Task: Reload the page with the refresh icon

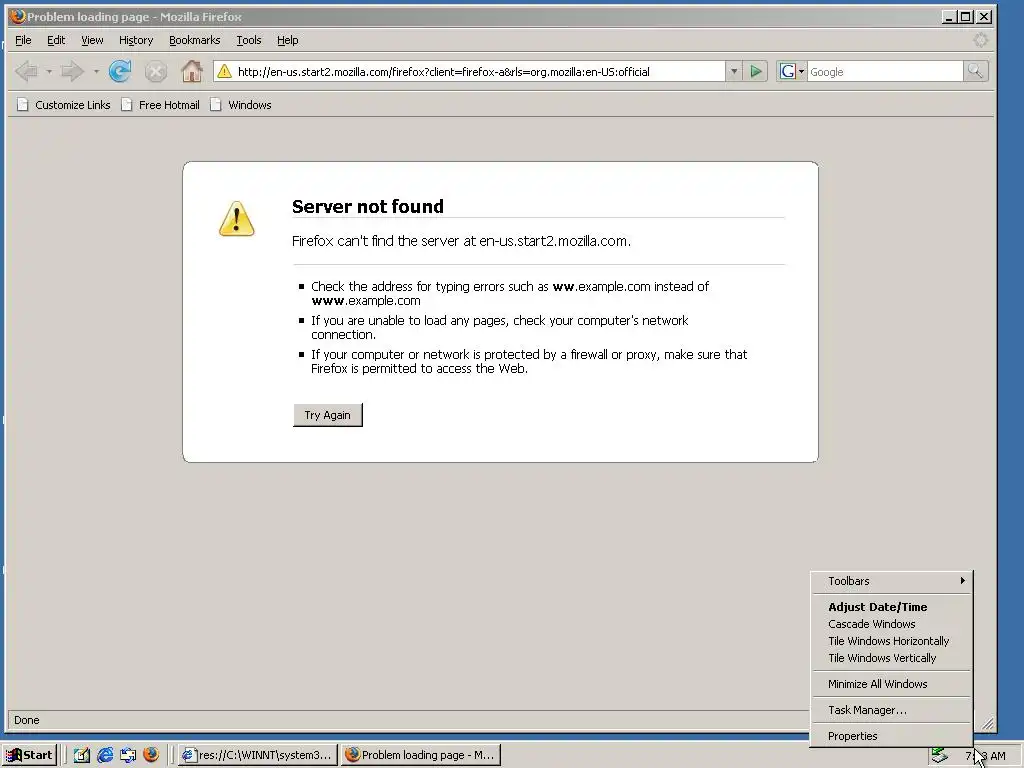Action: click(120, 71)
